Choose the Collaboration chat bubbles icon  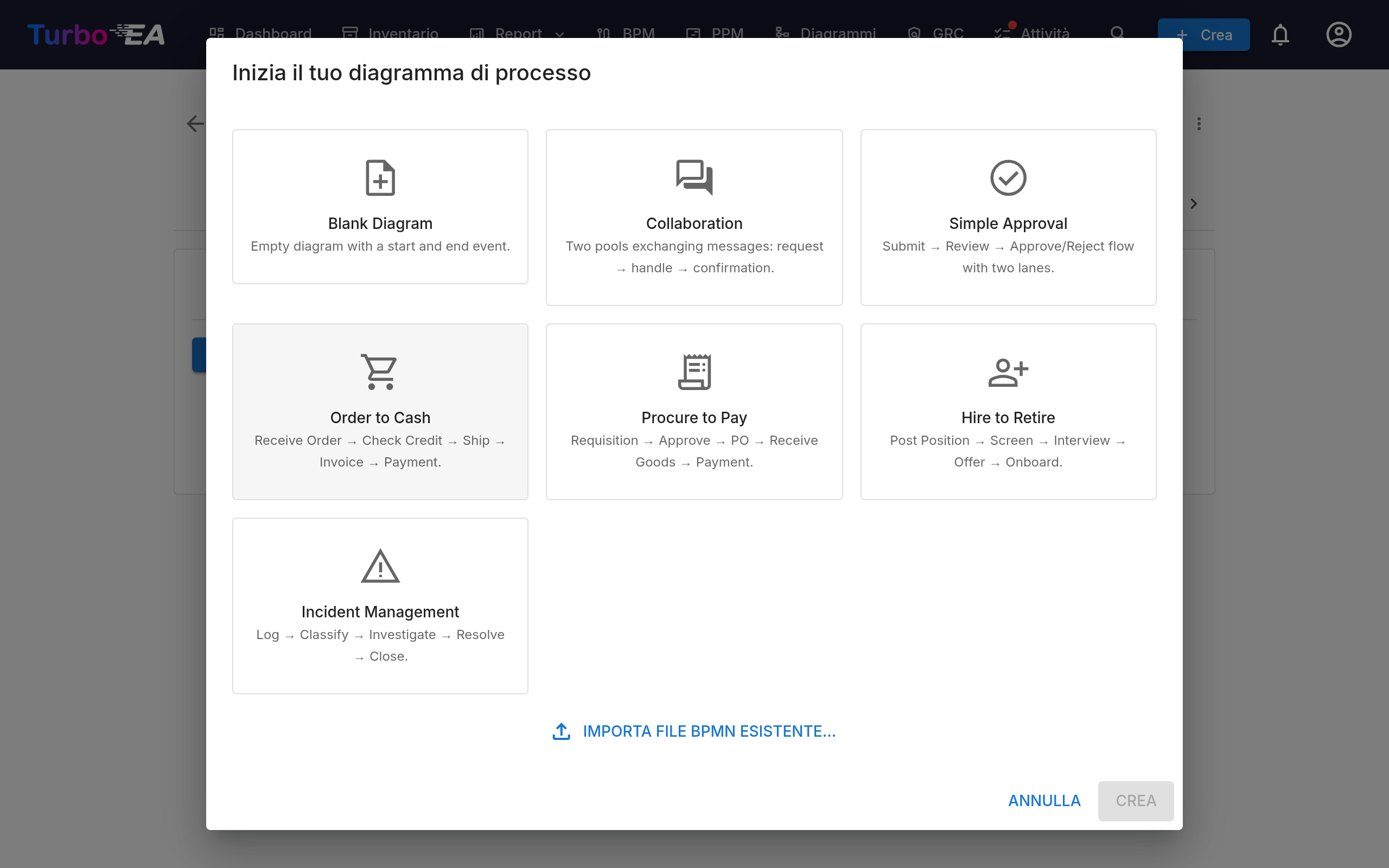pos(694,177)
